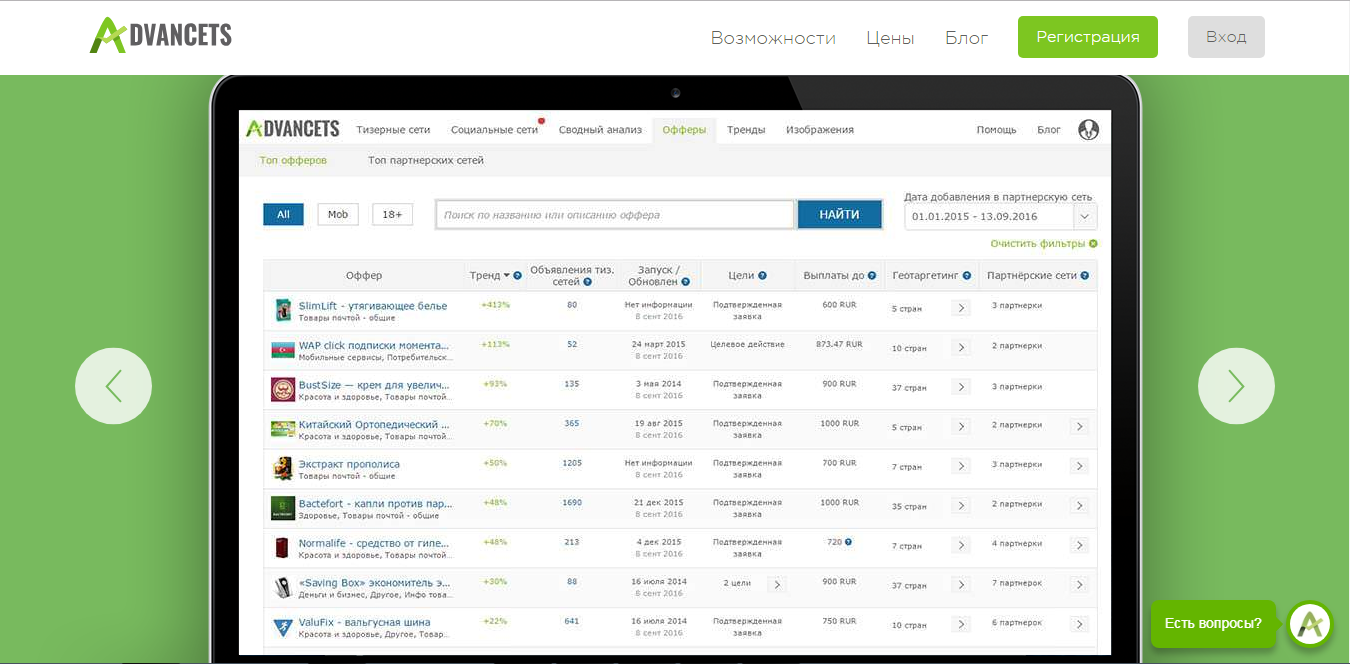Screen dimensions: 1350x664
Task: Toggle the Mob filter button
Action: [x=338, y=215]
